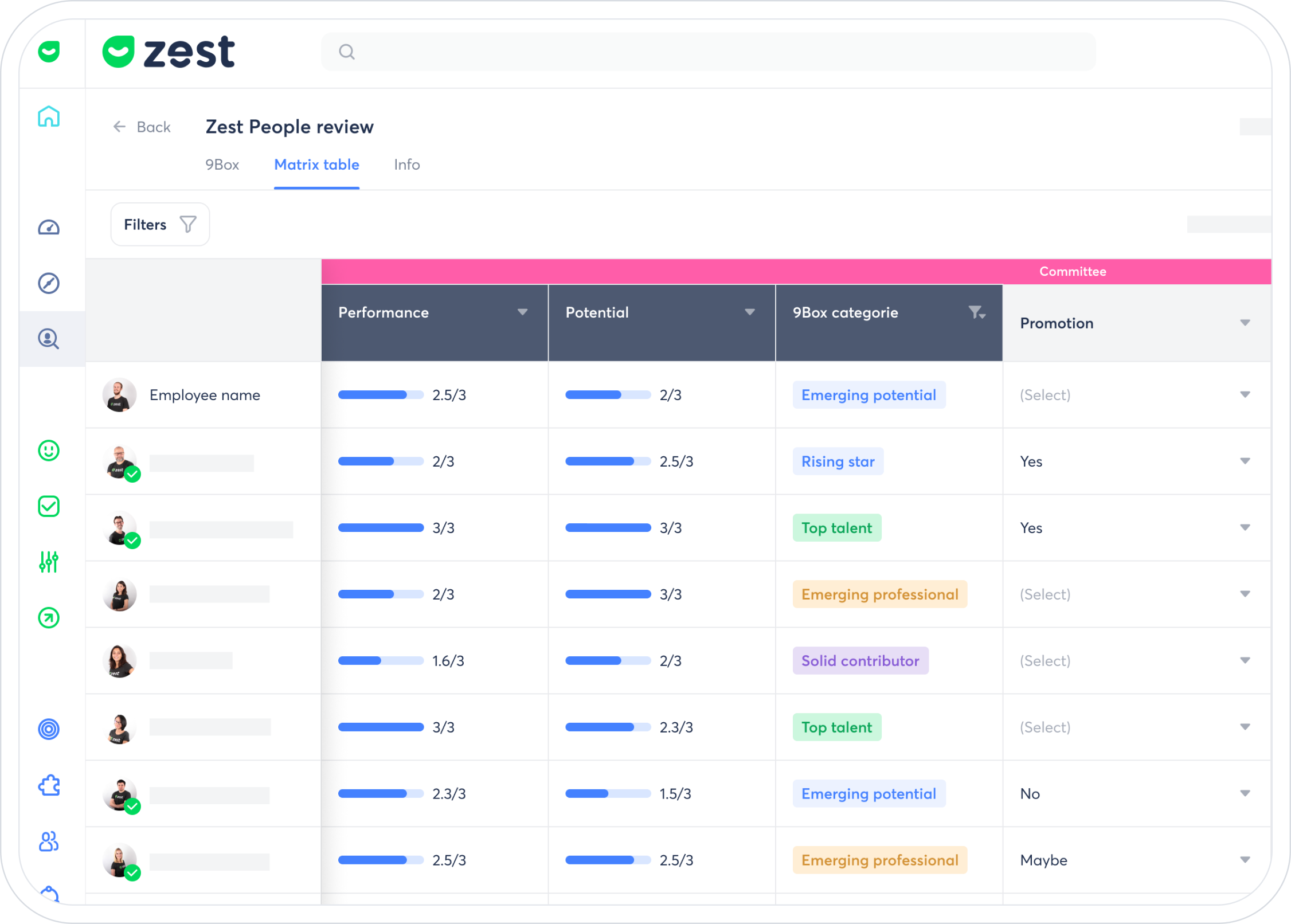Screen dimensions: 1291x924
Task: Open the sliders settings icon in sidebar
Action: pyautogui.click(x=49, y=562)
